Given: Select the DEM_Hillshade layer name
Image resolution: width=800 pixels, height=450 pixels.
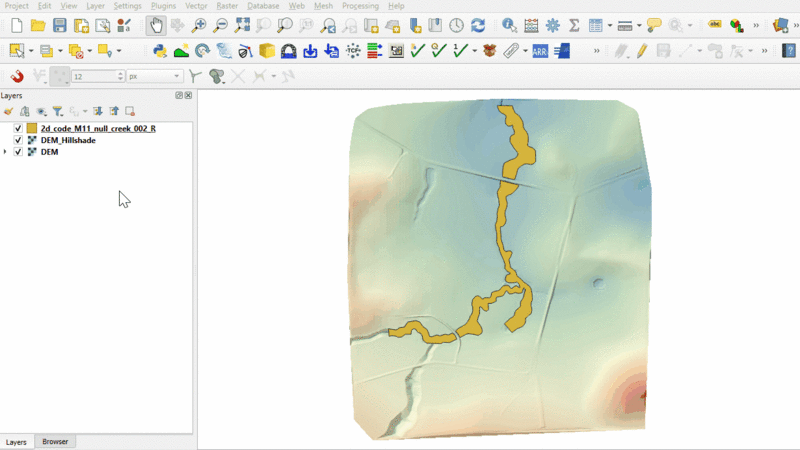Looking at the screenshot, I should tap(68, 141).
